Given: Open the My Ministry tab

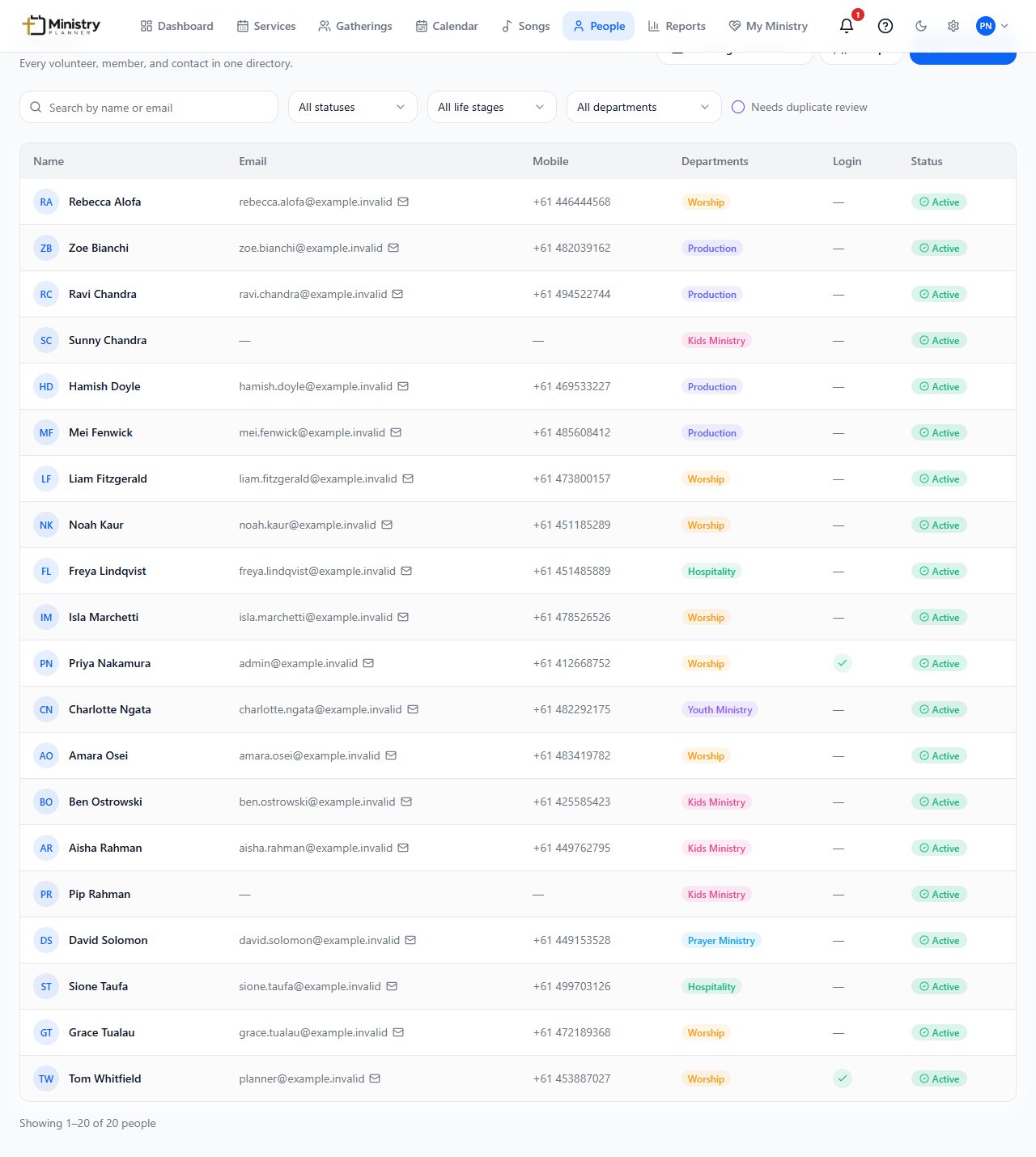Looking at the screenshot, I should coord(768,26).
